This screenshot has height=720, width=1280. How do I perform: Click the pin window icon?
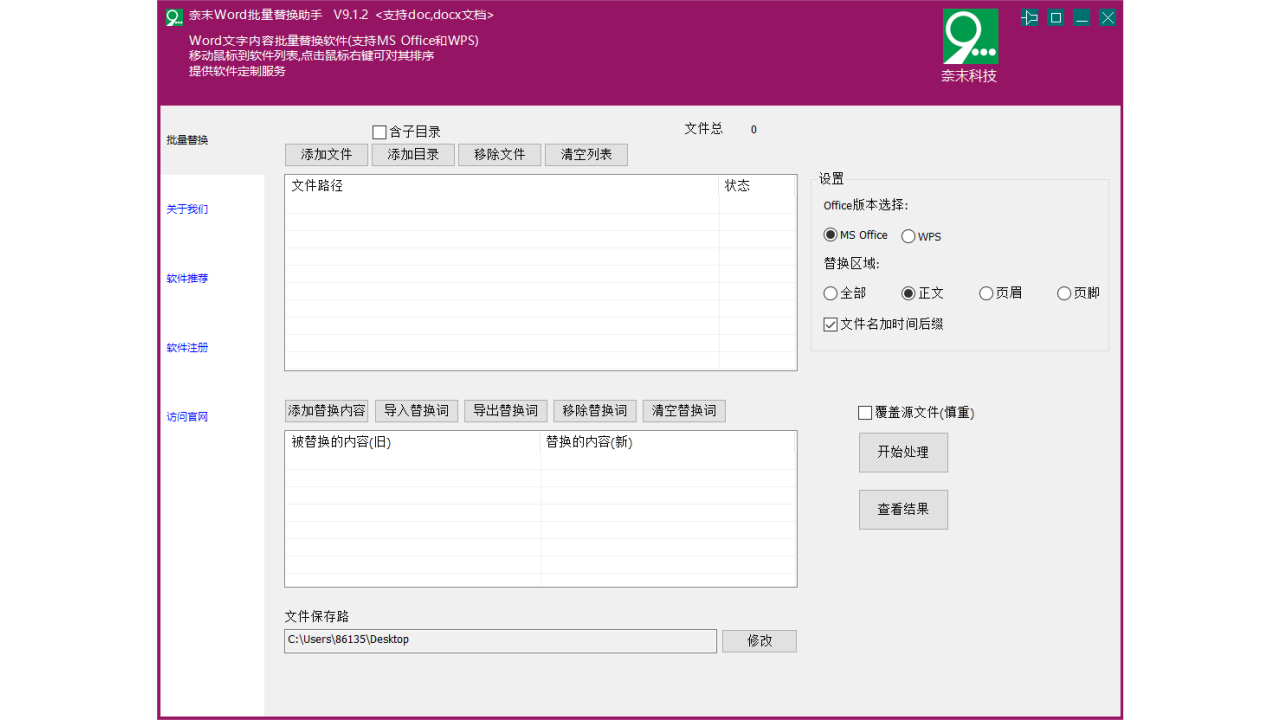[1029, 17]
